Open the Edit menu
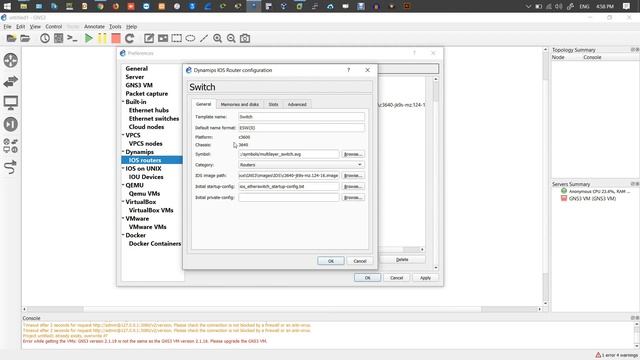The height and width of the screenshot is (360, 640). 20,27
